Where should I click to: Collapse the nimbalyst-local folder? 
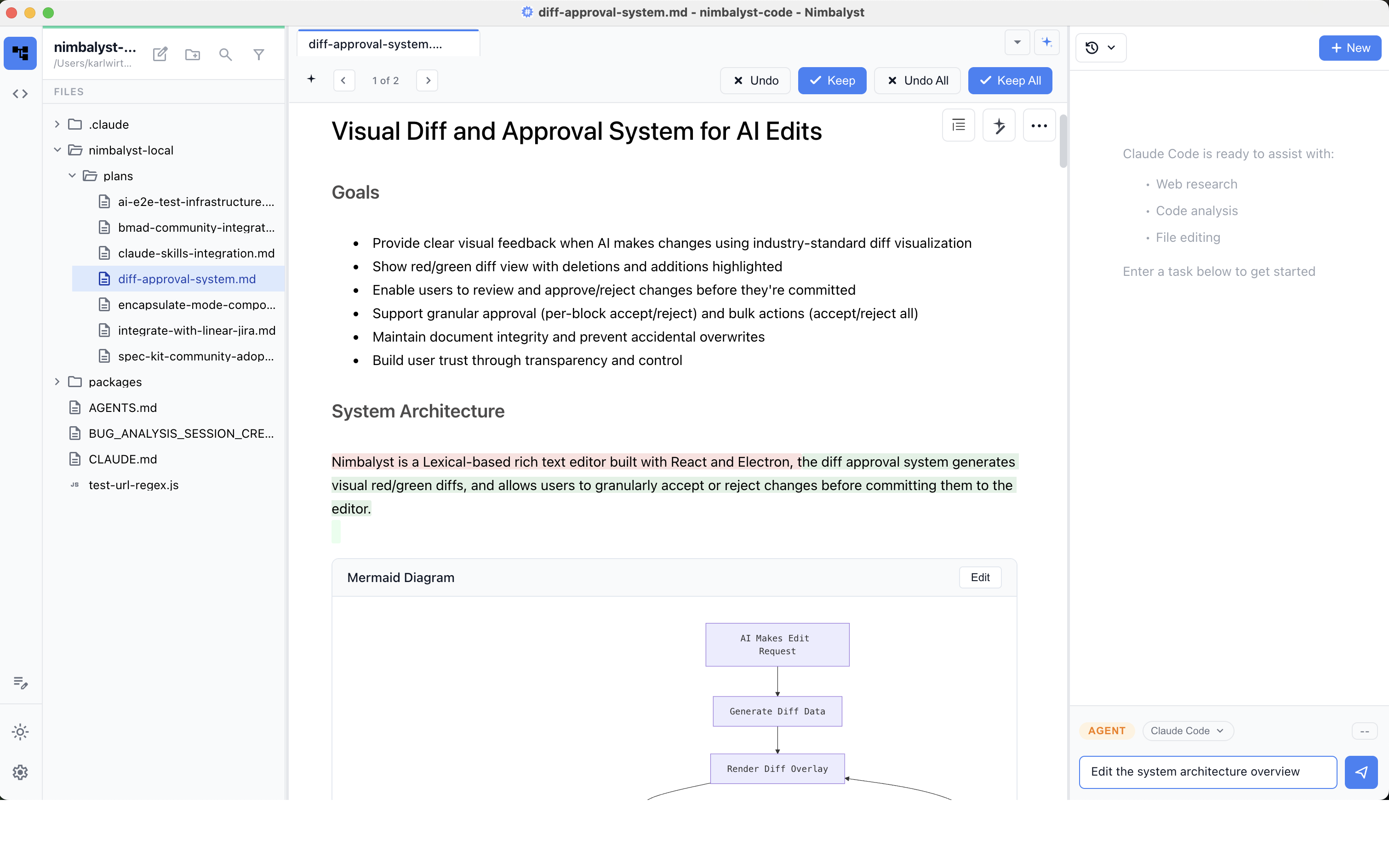(57, 150)
